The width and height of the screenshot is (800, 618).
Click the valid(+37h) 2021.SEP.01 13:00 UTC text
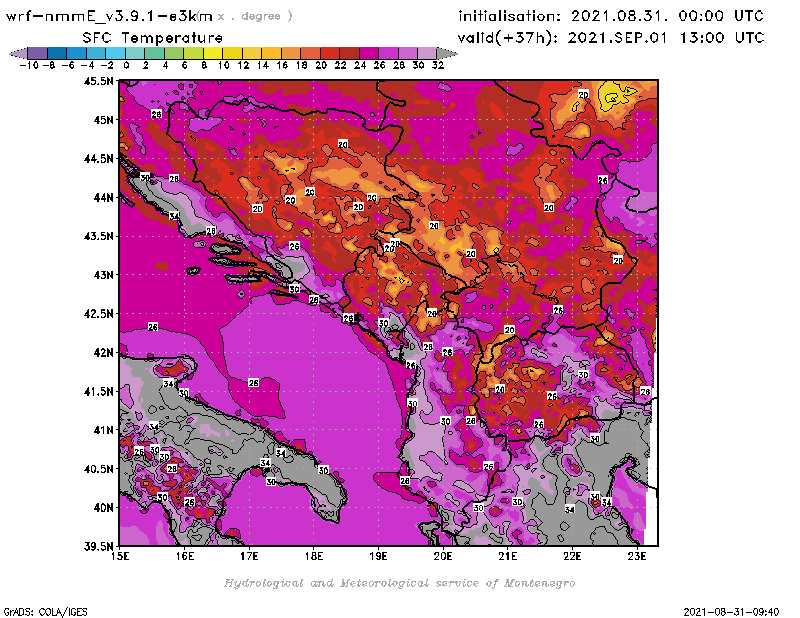[x=611, y=37]
